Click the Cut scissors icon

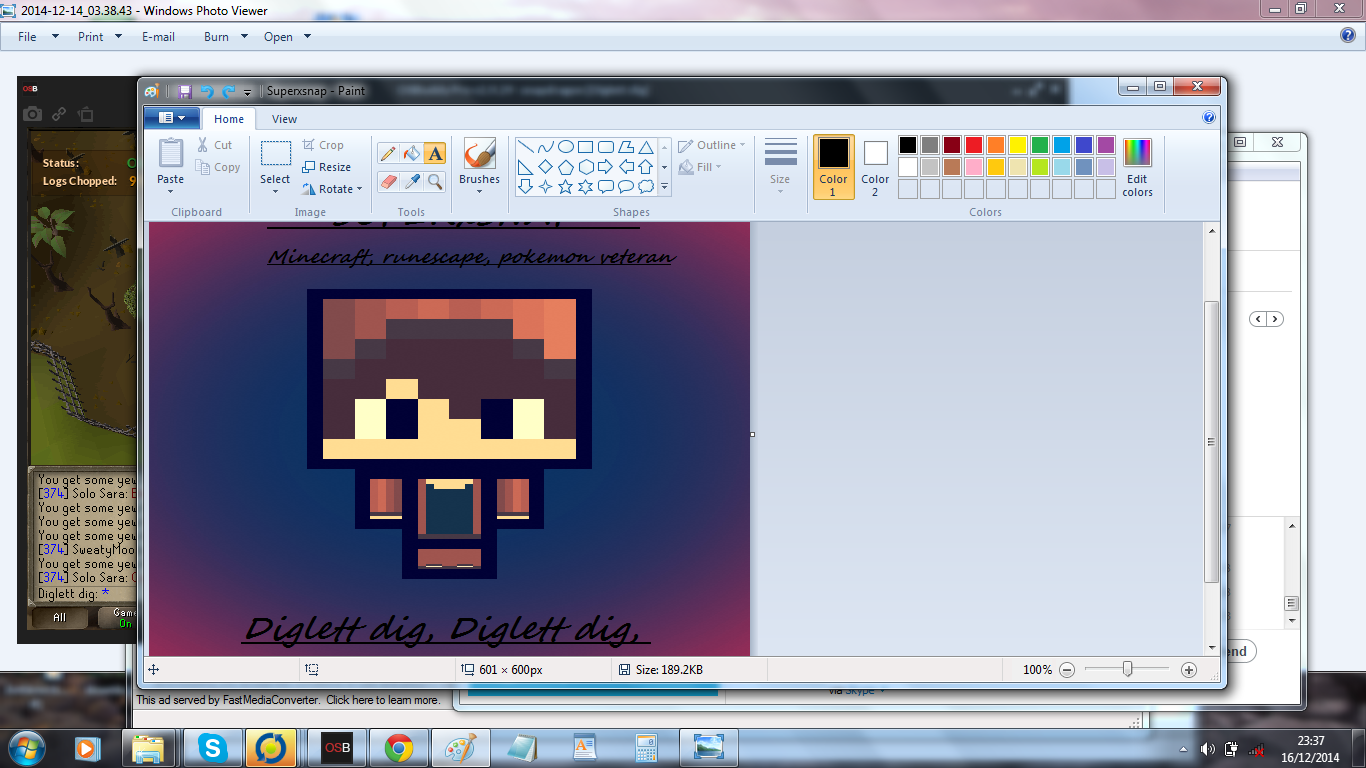click(203, 145)
